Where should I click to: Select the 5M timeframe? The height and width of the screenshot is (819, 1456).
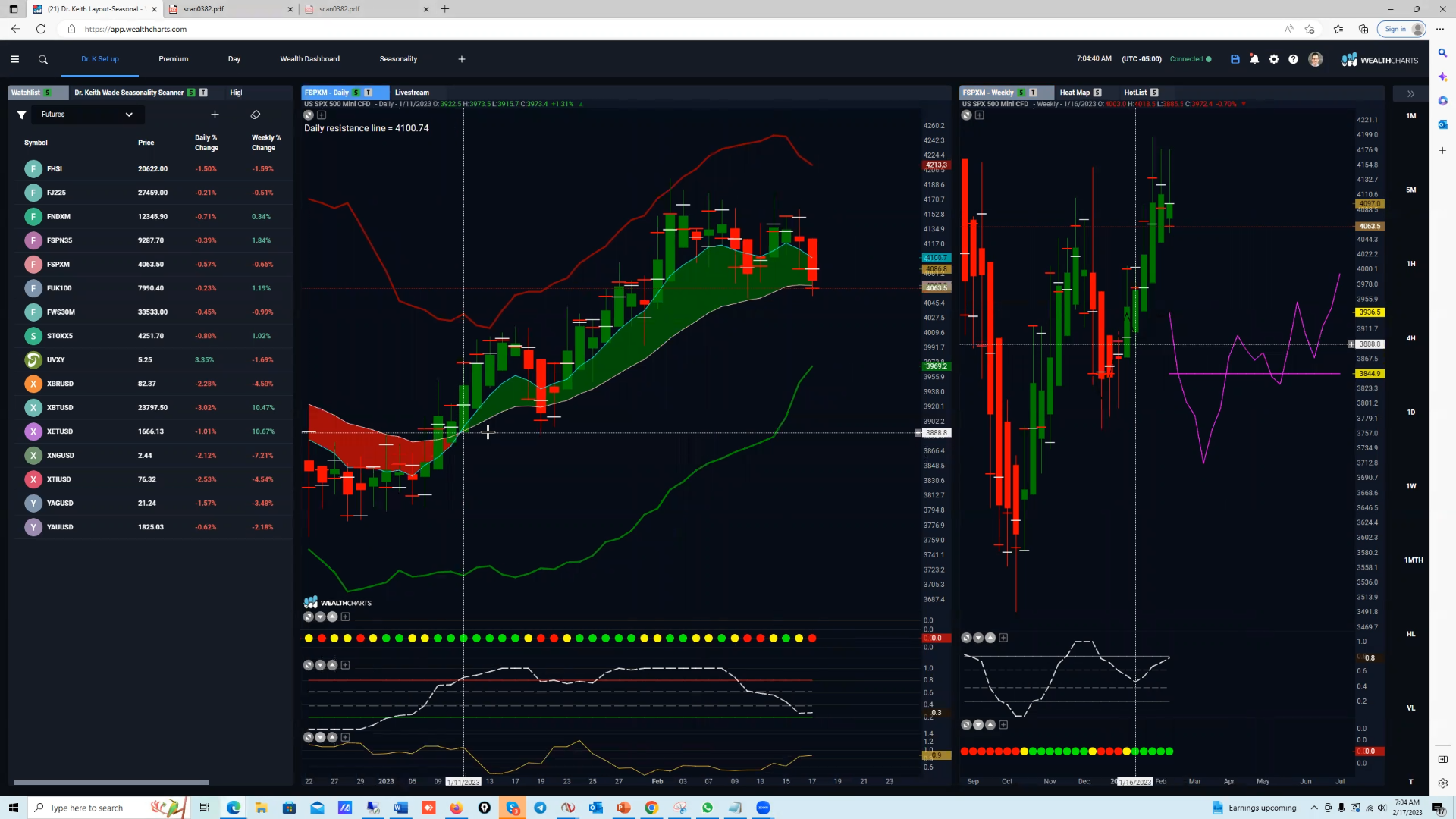tap(1410, 190)
